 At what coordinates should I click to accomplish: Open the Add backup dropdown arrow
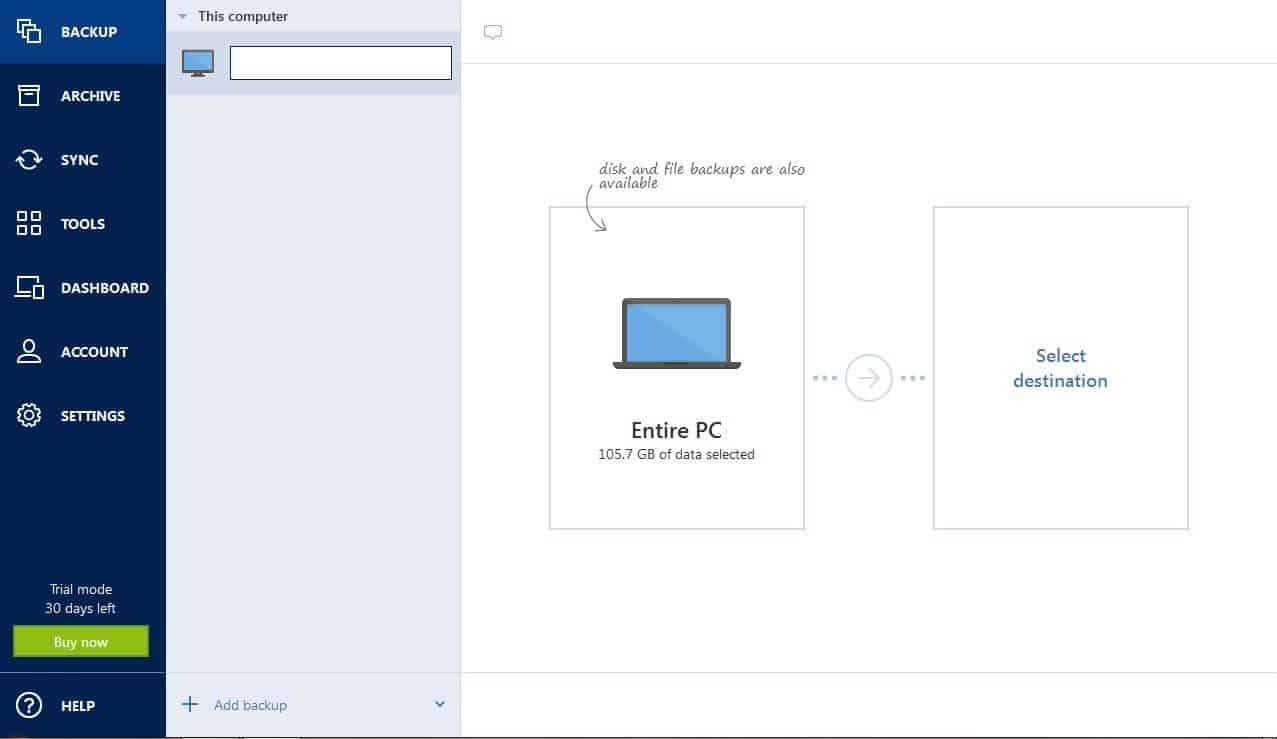coord(440,704)
